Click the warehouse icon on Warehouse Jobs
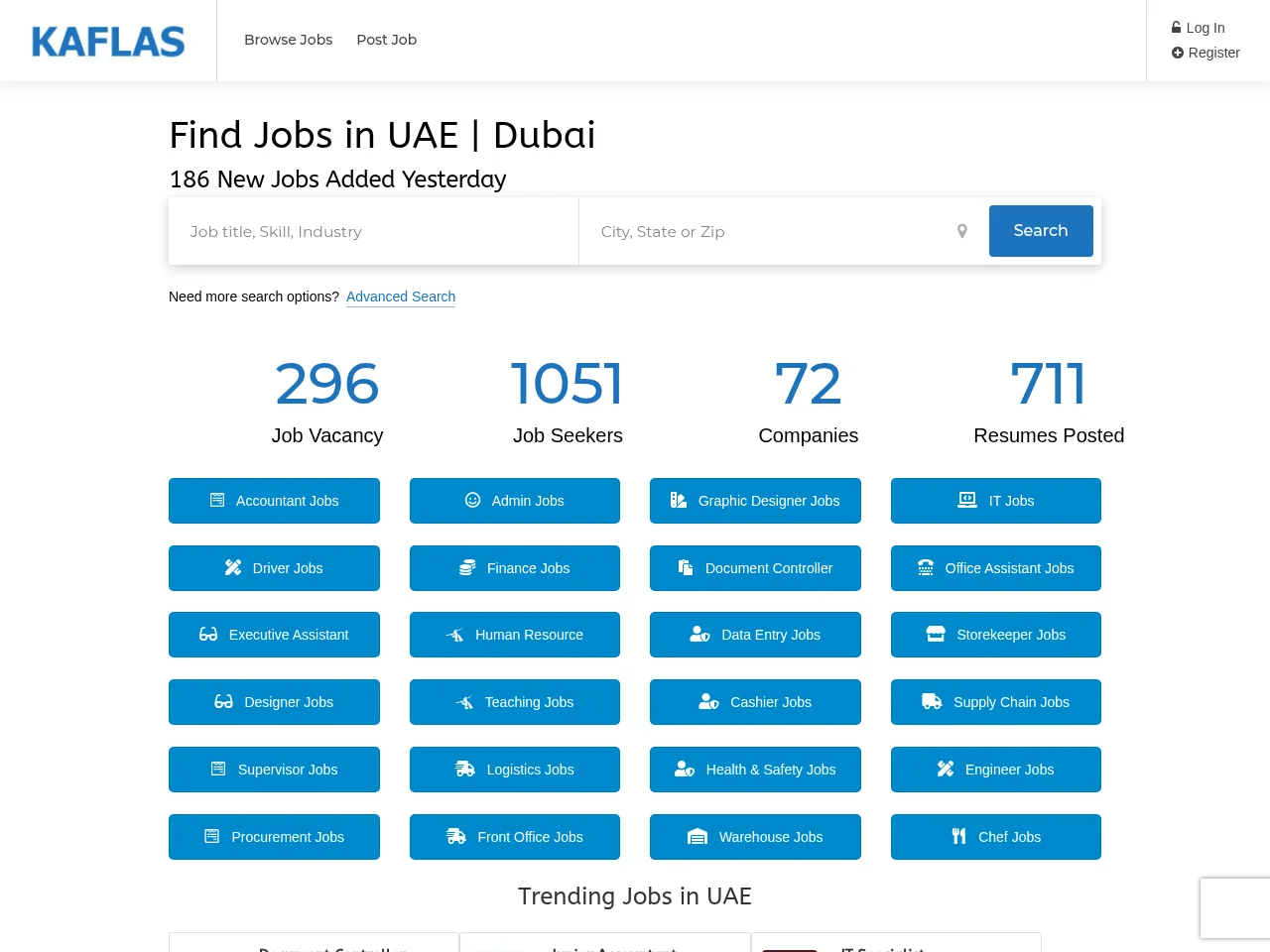The height and width of the screenshot is (952, 1270). (698, 836)
